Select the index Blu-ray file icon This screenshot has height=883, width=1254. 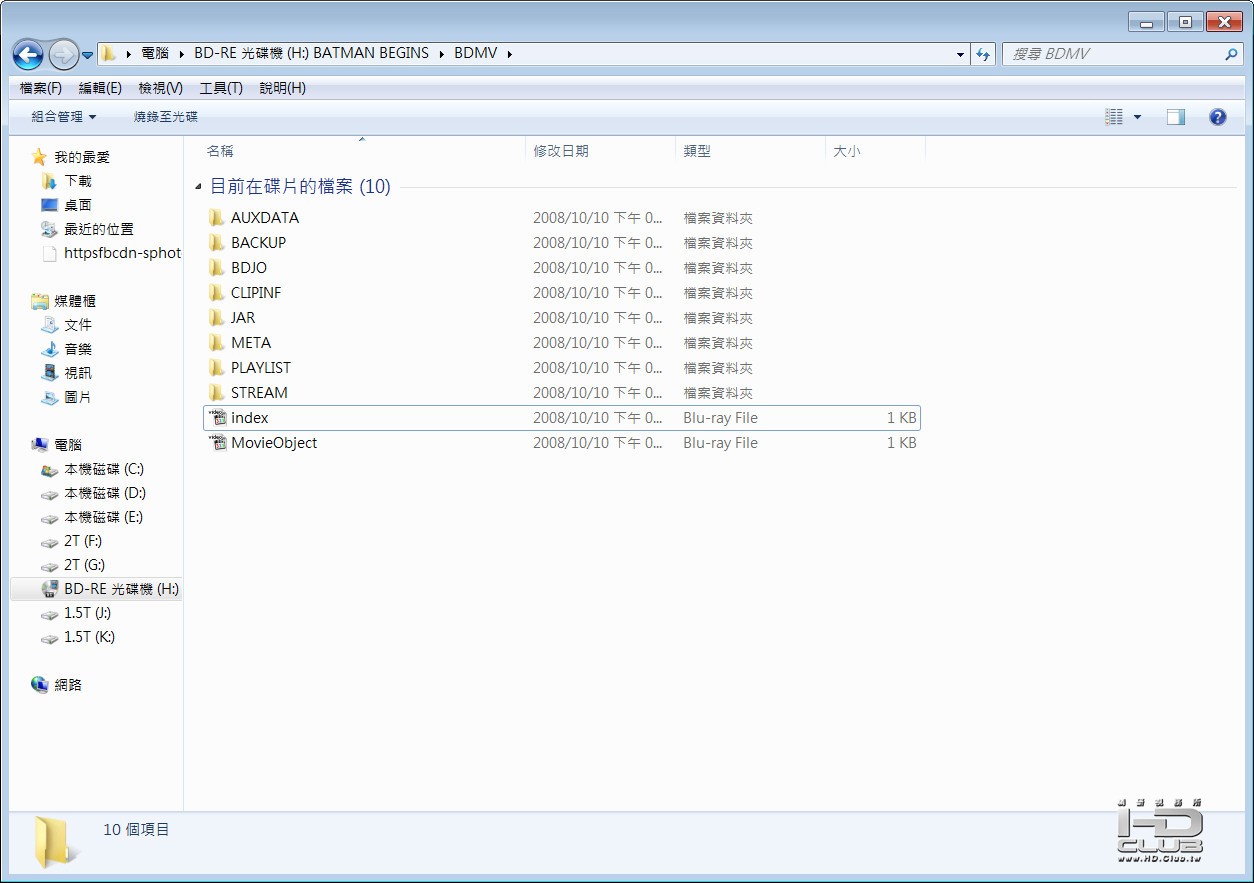coord(216,418)
